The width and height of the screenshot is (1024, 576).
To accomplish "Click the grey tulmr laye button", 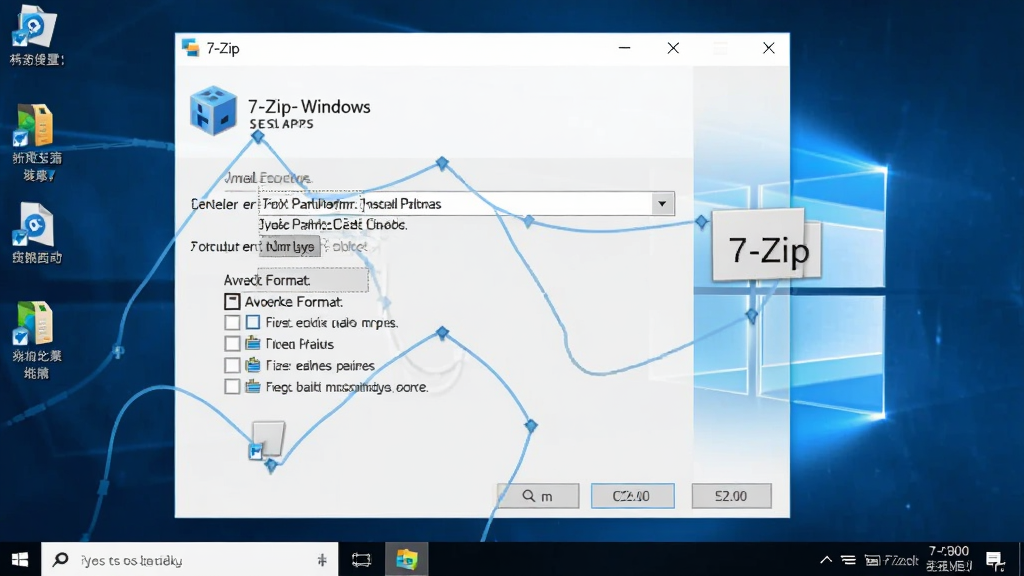I will [289, 246].
